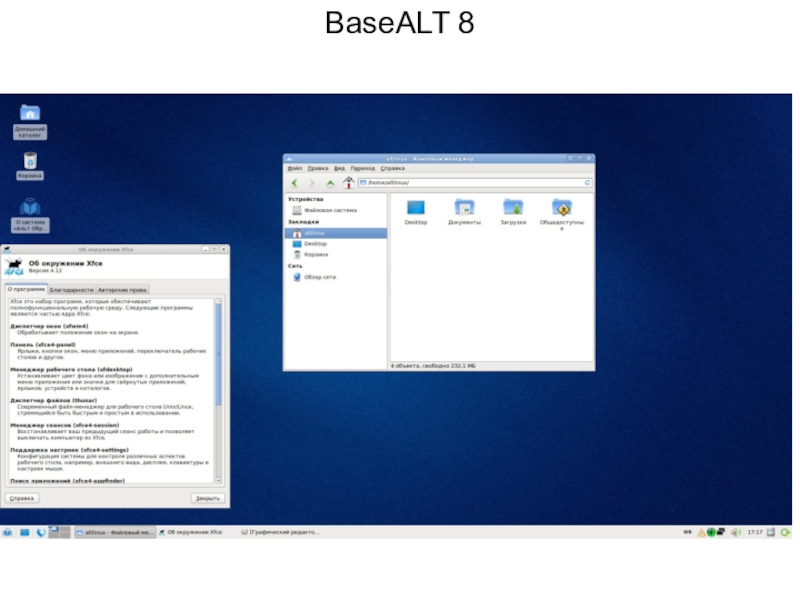Go back in the file manager
The height and width of the screenshot is (600, 800).
(294, 183)
